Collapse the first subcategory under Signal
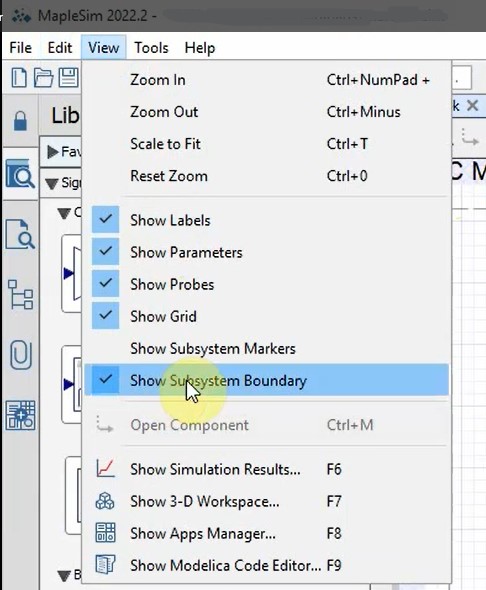The height and width of the screenshot is (590, 486). click(64, 213)
